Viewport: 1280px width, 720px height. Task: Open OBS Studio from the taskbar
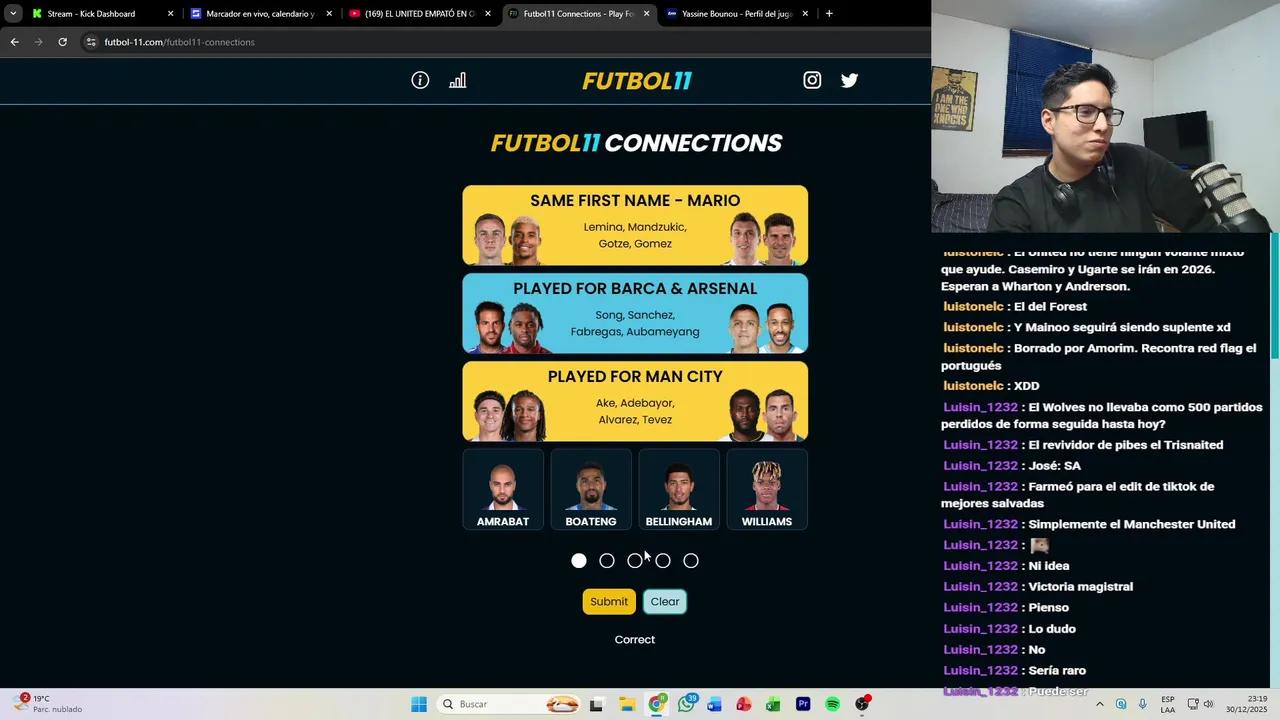pos(862,704)
